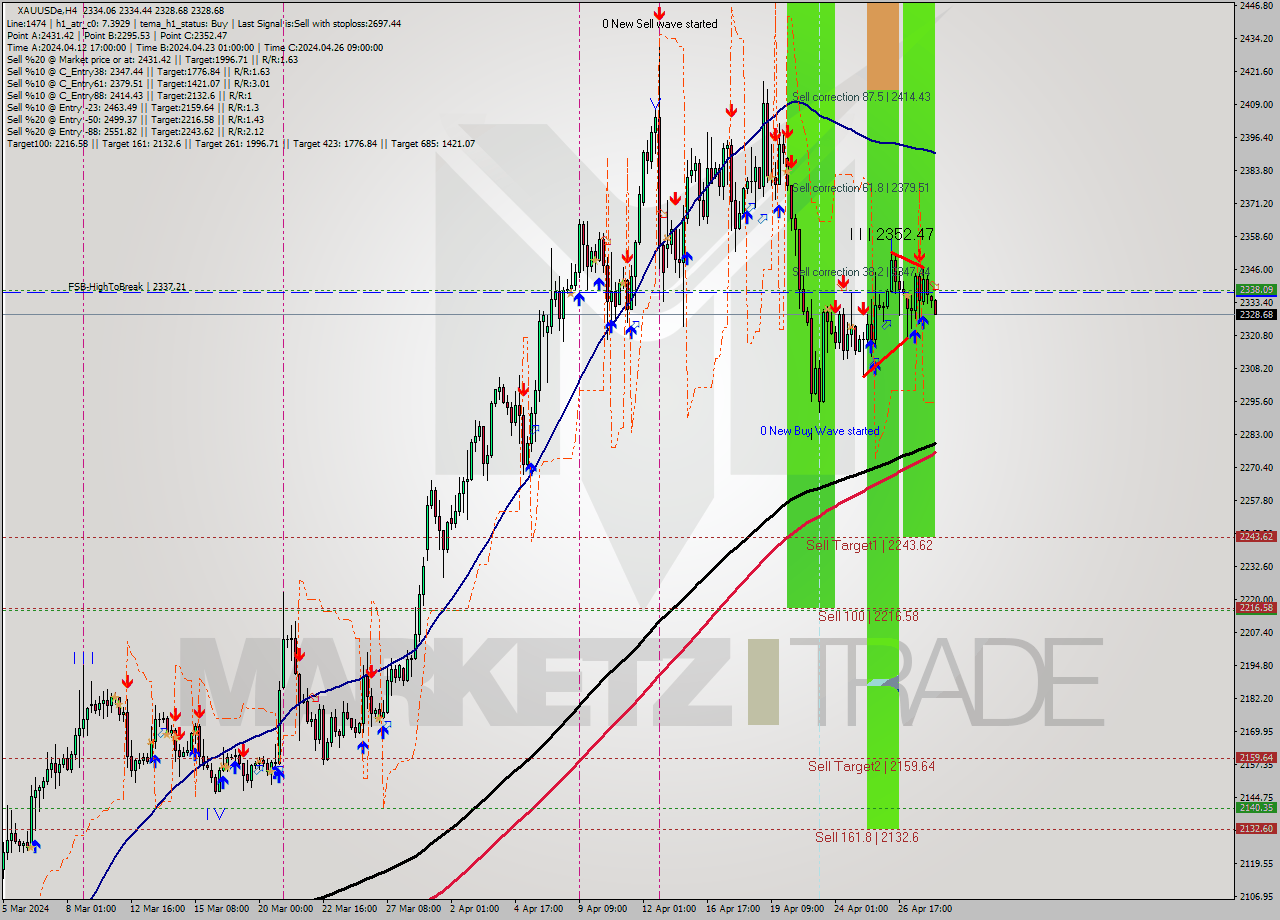Click 'Sell Target1 | 2243.62' label
1280x920 pixels.
point(869,545)
